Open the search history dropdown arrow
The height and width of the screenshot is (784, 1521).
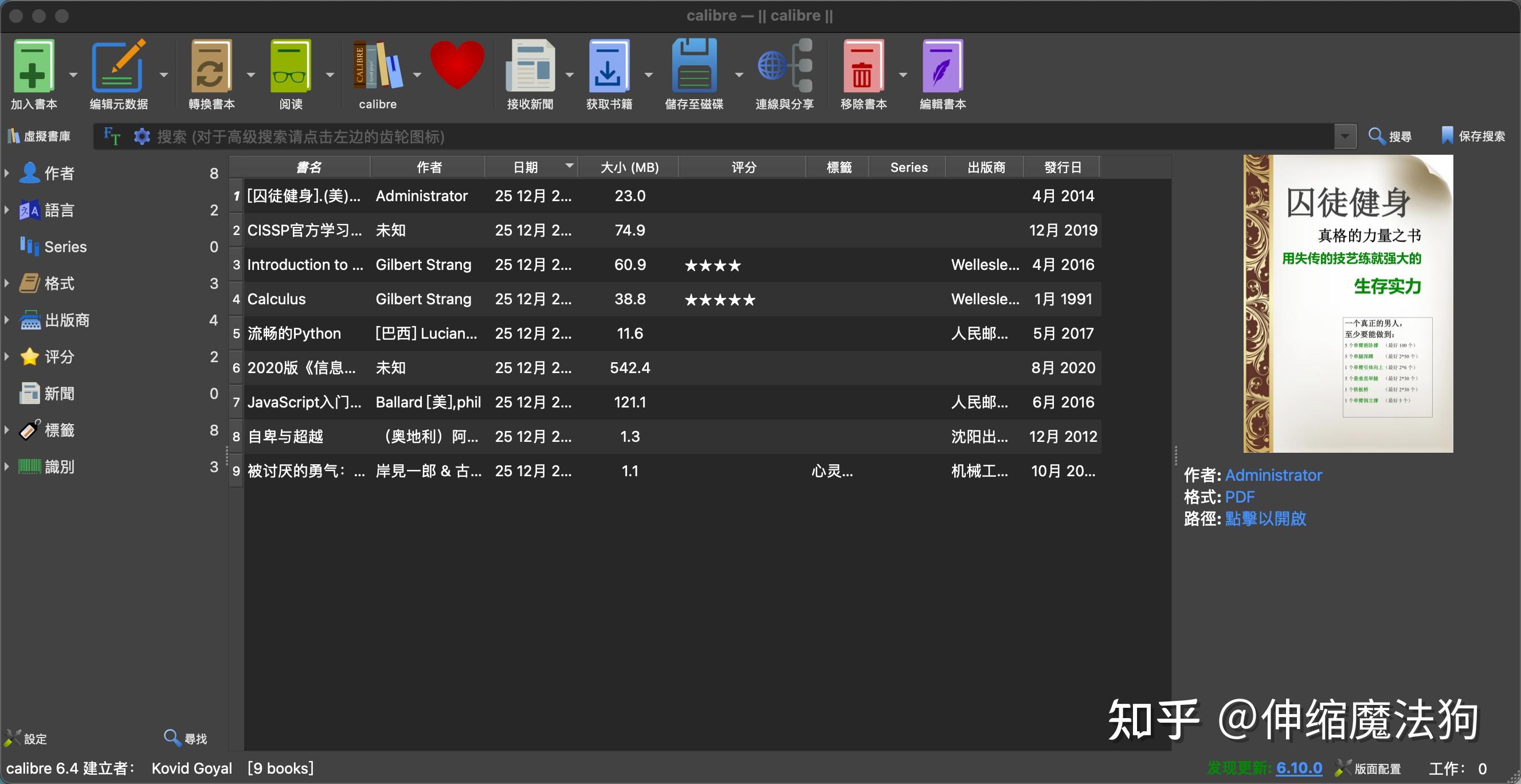click(x=1344, y=136)
